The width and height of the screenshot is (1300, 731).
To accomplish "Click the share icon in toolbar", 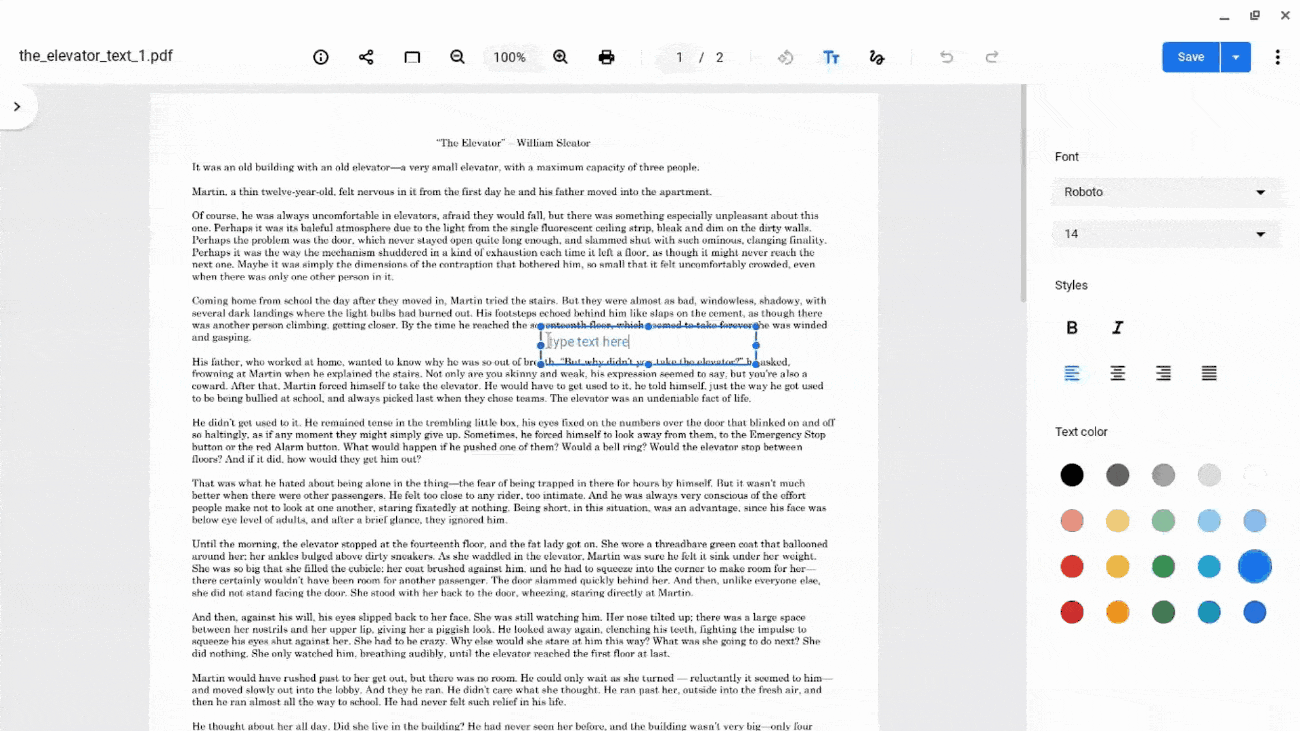I will [x=366, y=57].
